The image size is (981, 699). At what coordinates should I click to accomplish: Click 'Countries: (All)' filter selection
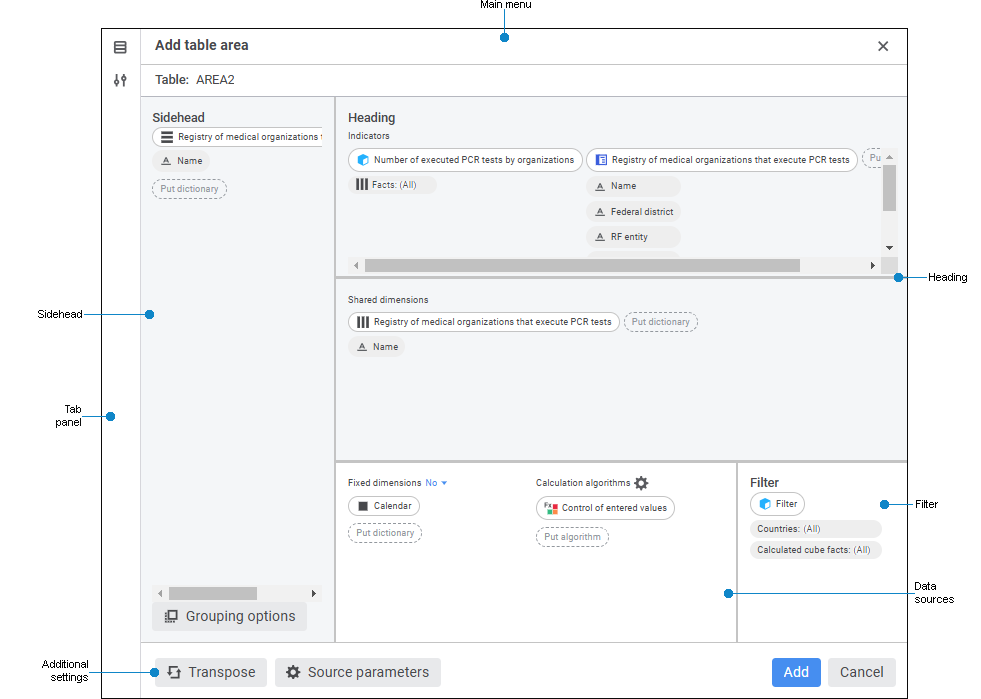(x=815, y=529)
